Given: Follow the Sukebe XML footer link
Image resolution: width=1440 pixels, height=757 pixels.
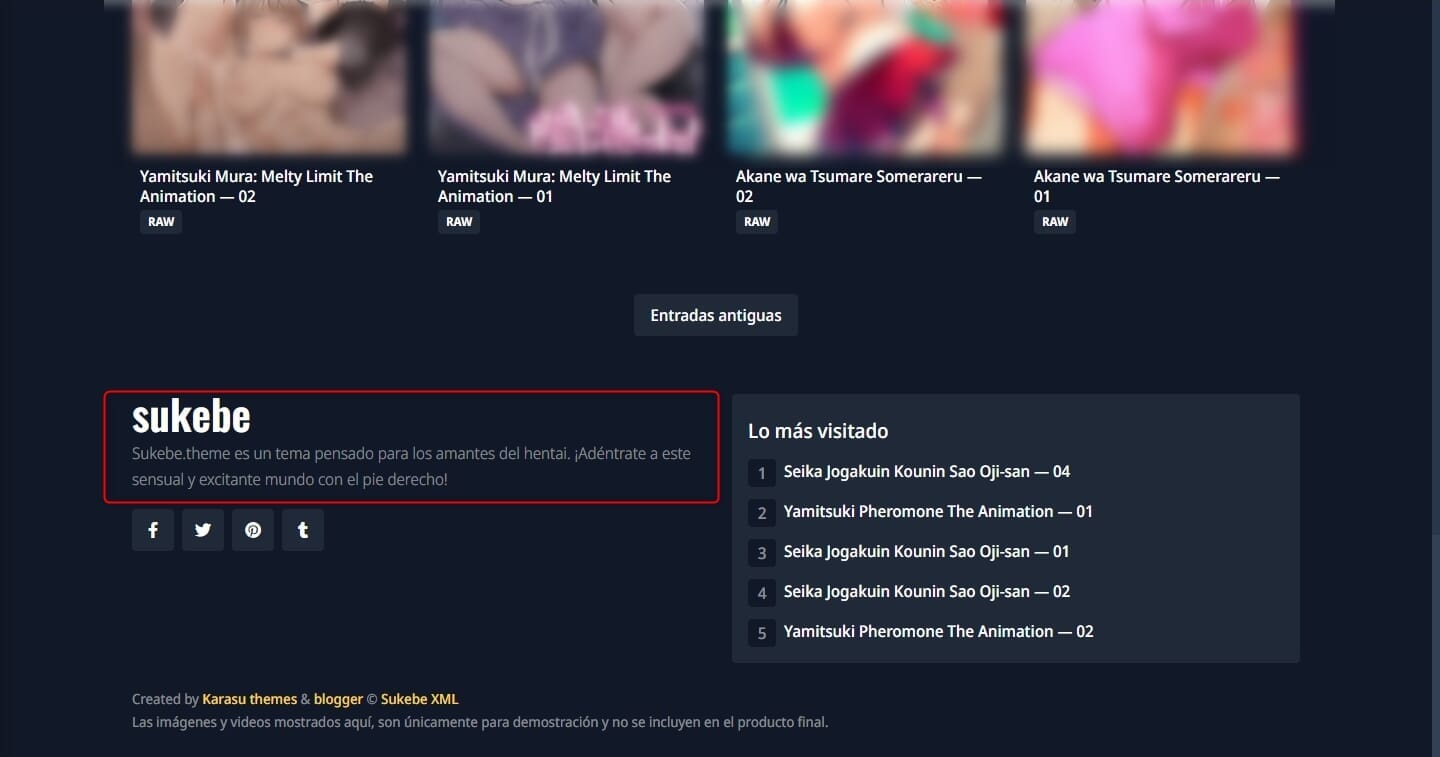Looking at the screenshot, I should click(419, 699).
